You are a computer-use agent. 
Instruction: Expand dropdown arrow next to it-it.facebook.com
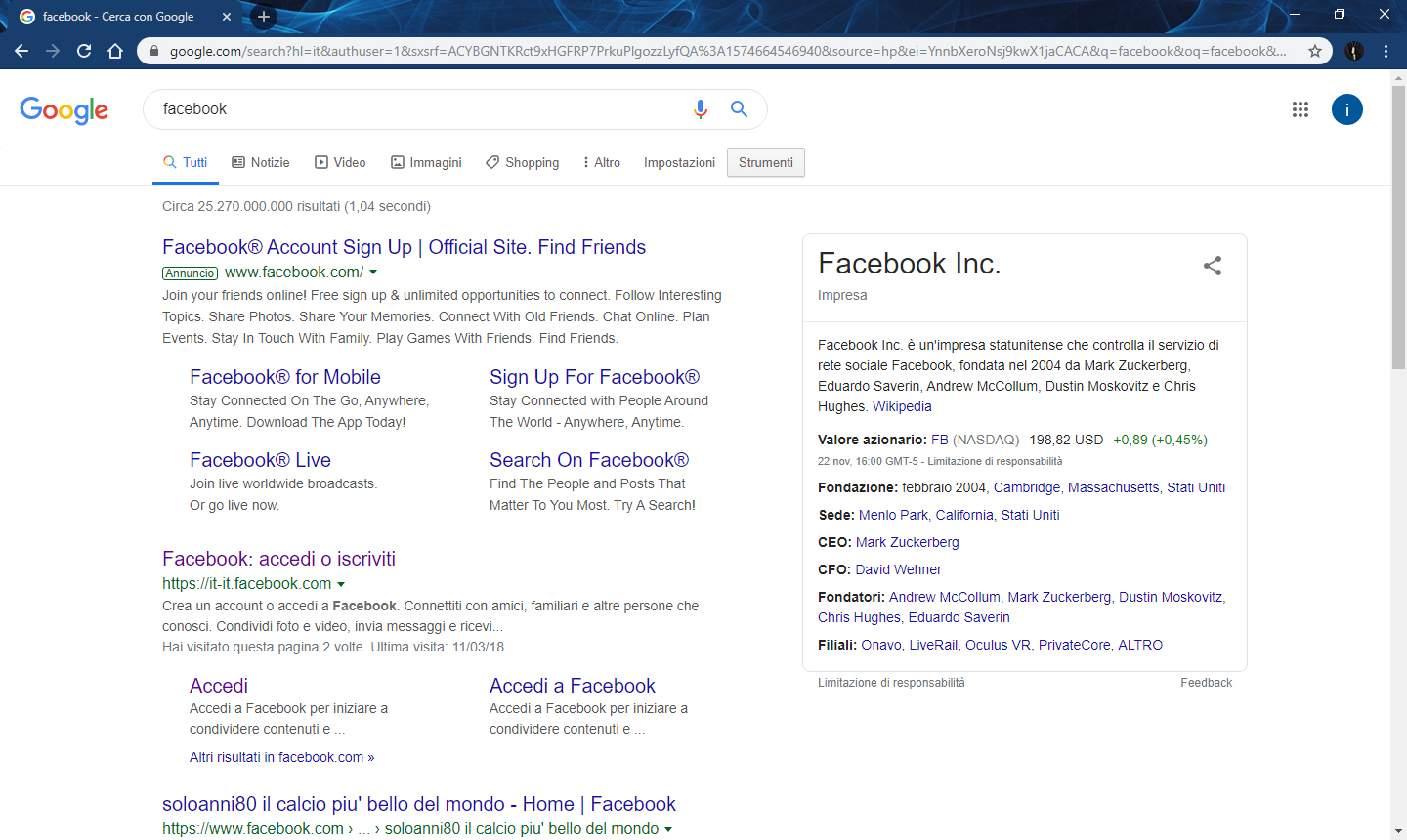[341, 584]
